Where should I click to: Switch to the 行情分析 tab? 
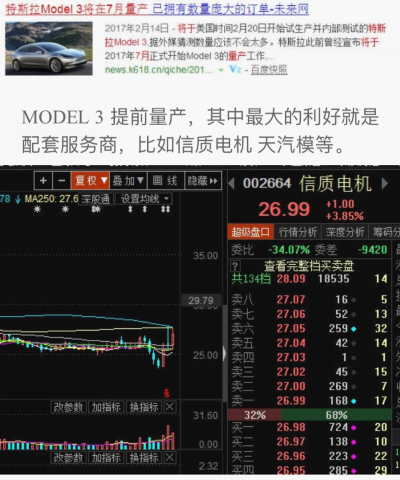point(298,232)
